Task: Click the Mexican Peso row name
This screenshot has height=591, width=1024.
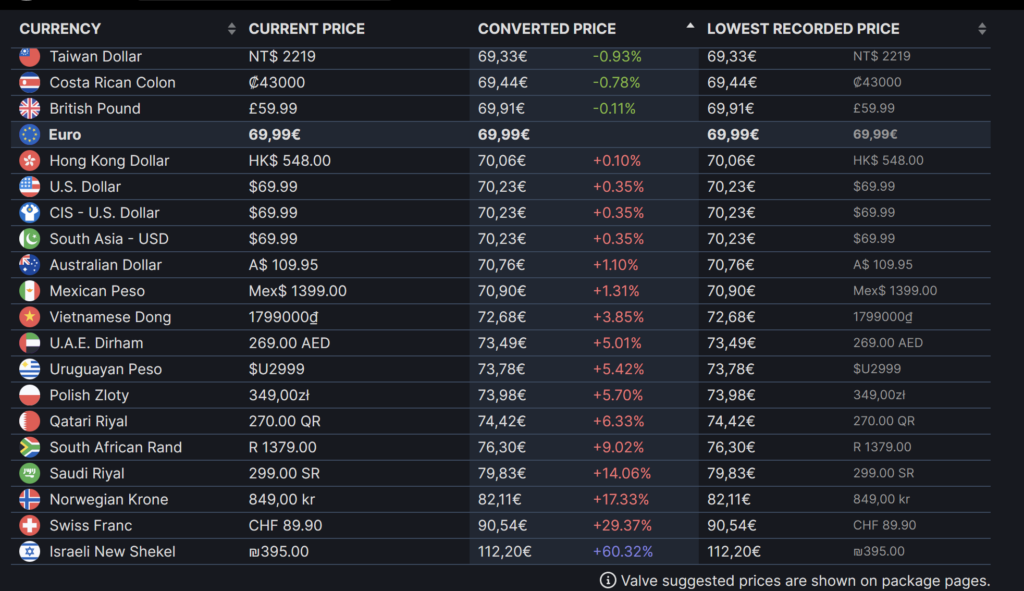Action: coord(97,291)
